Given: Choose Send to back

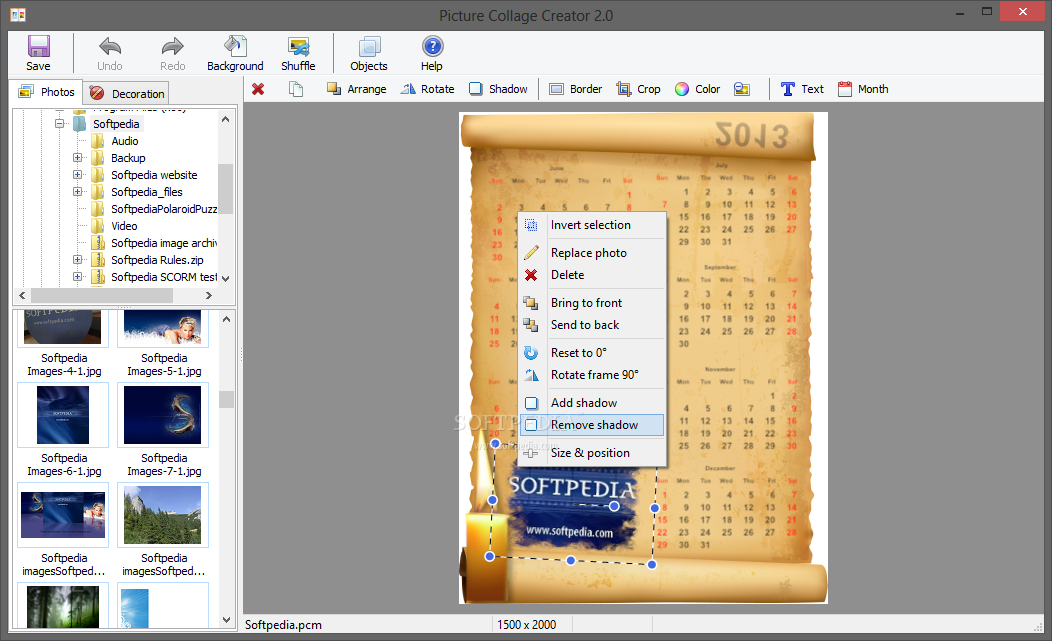Looking at the screenshot, I should click(592, 325).
